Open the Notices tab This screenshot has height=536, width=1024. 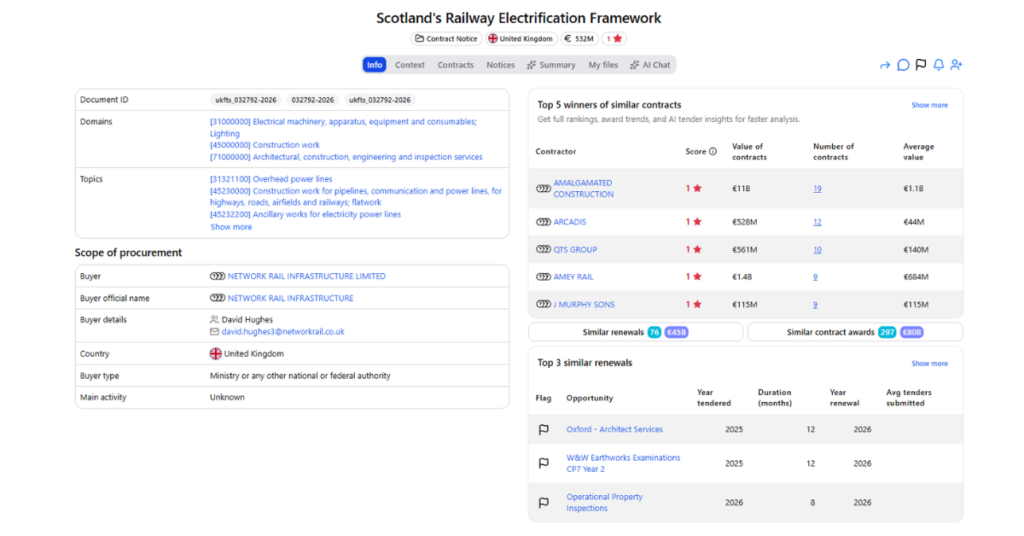[x=500, y=65]
